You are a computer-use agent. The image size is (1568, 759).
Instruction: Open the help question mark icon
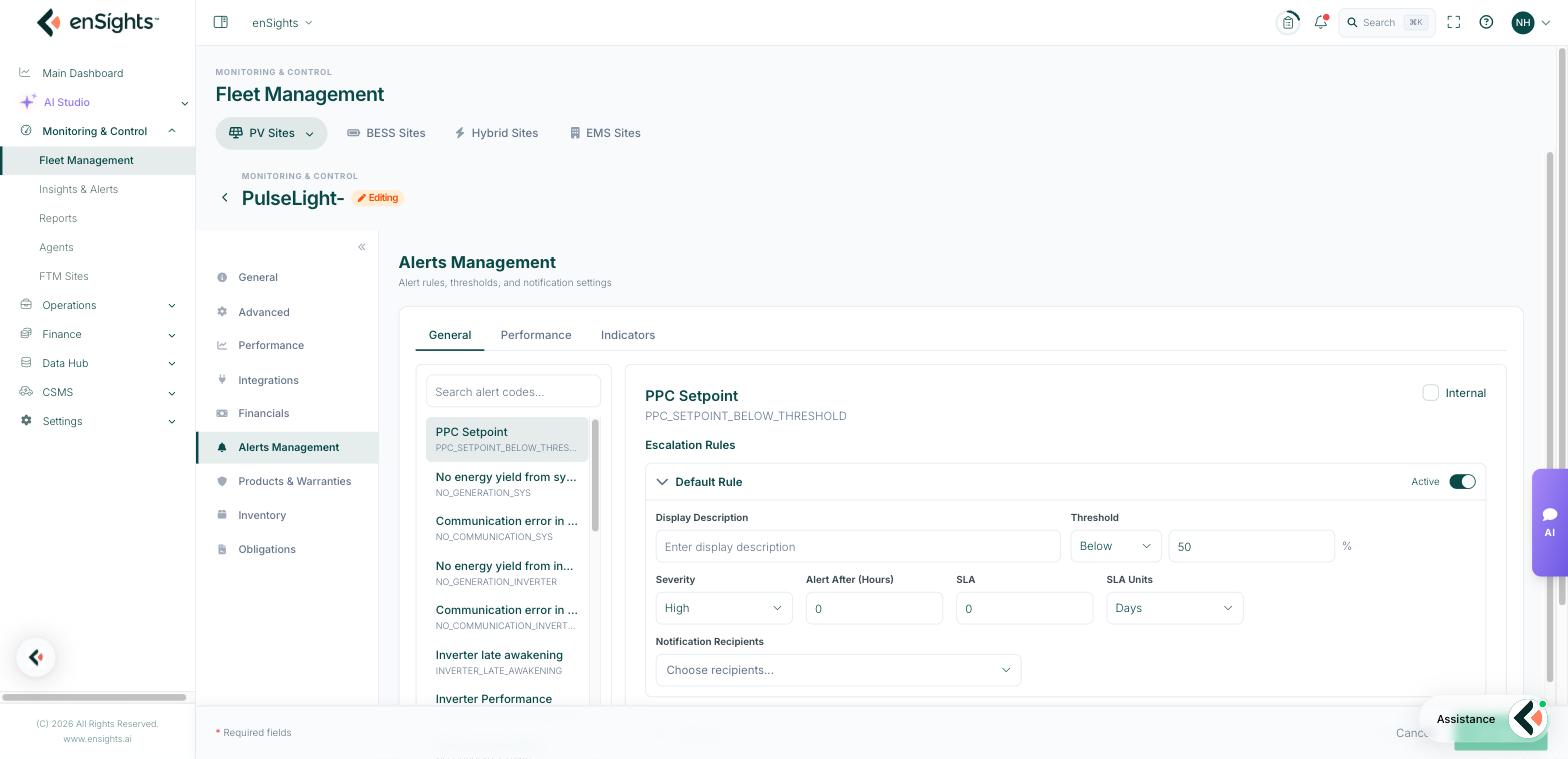[1486, 22]
